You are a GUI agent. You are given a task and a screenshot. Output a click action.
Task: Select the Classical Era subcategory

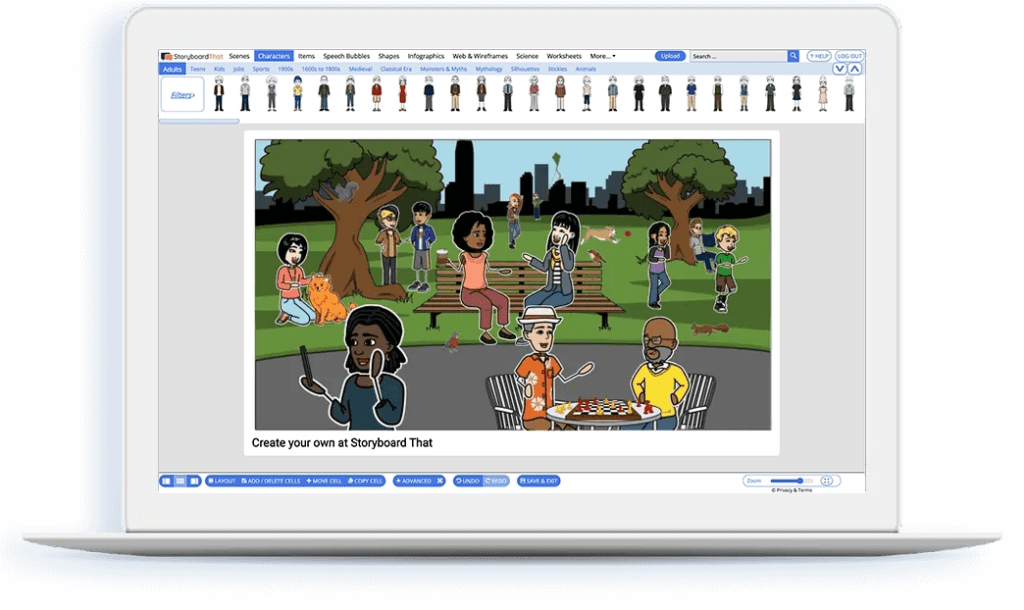396,69
